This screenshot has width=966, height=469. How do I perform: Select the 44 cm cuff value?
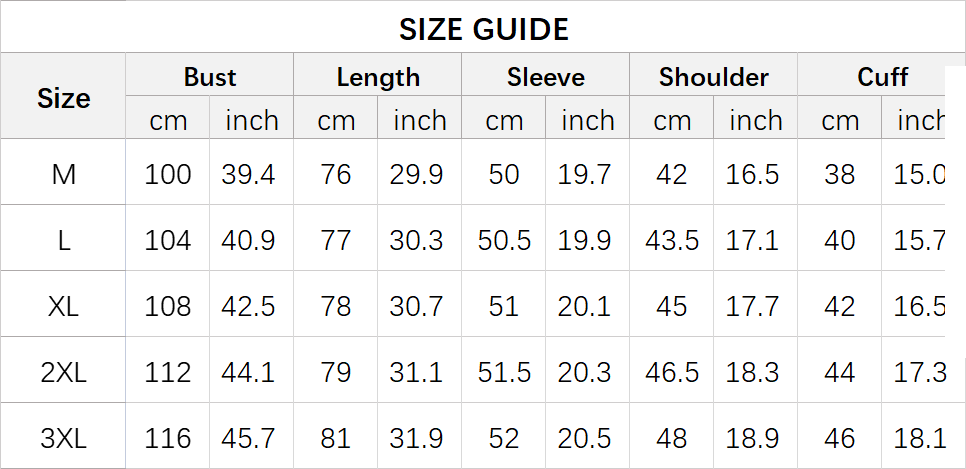(840, 373)
